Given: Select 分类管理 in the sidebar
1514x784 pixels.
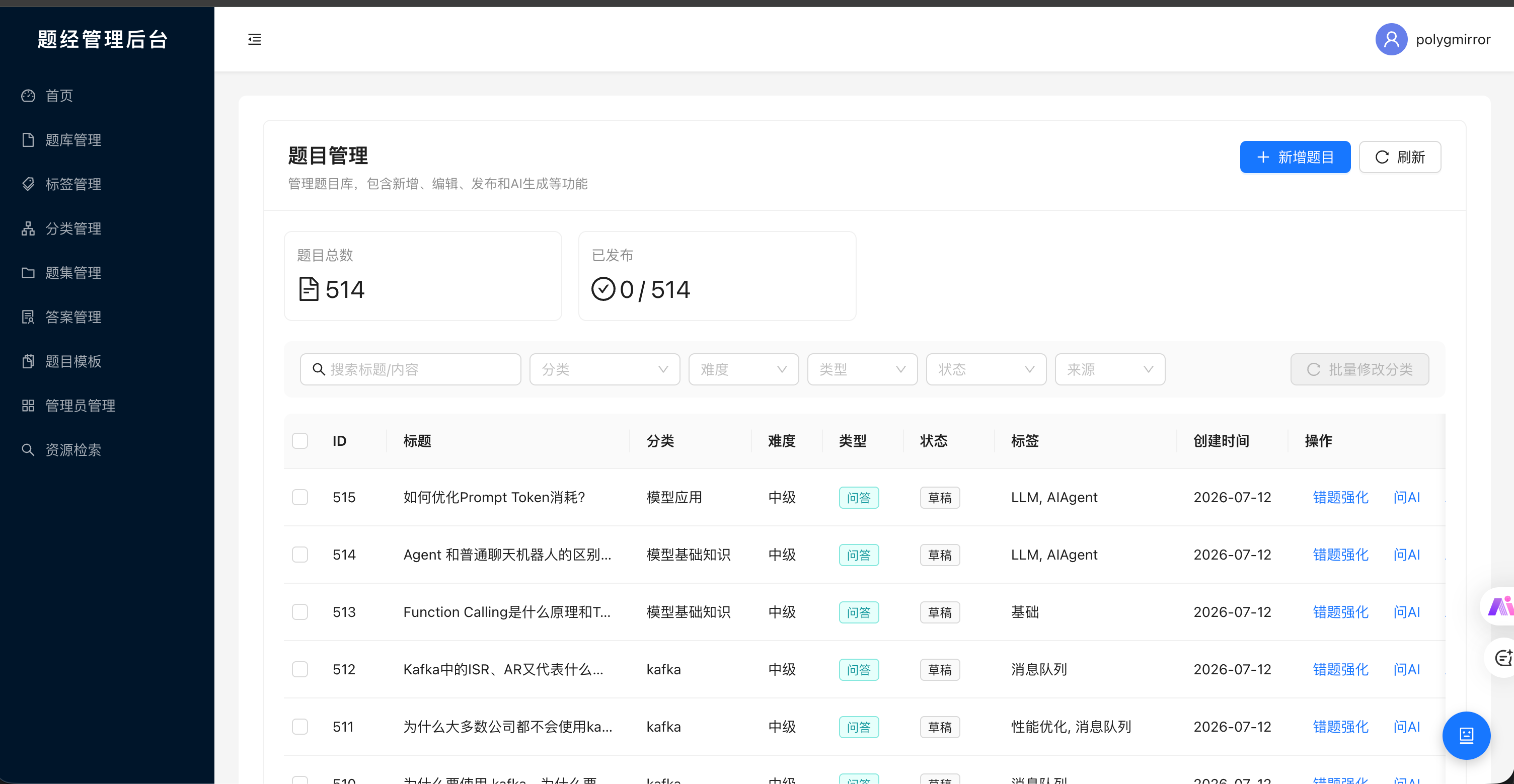Looking at the screenshot, I should (x=107, y=228).
